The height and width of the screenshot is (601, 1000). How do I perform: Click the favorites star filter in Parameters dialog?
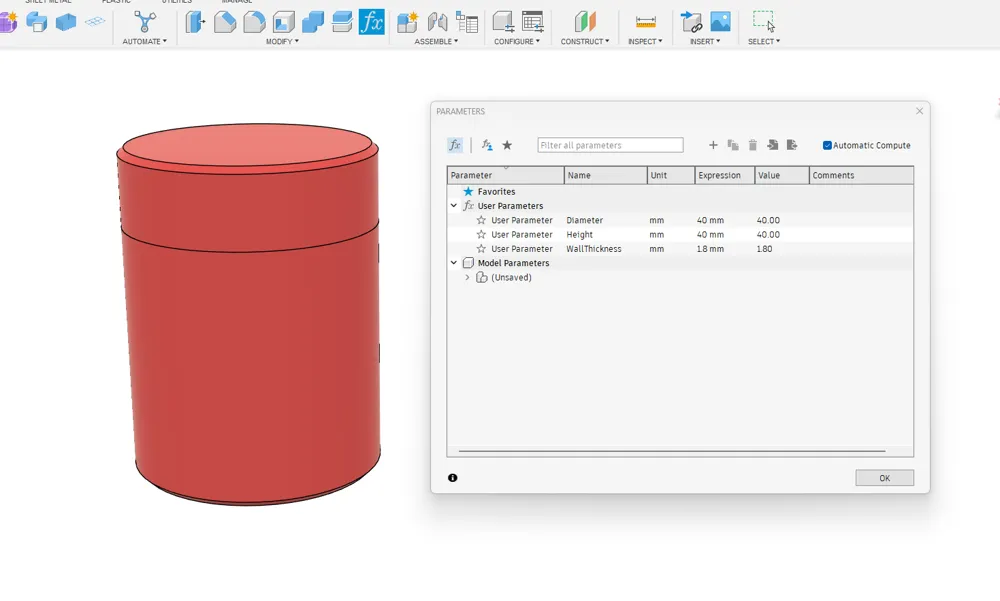click(507, 145)
